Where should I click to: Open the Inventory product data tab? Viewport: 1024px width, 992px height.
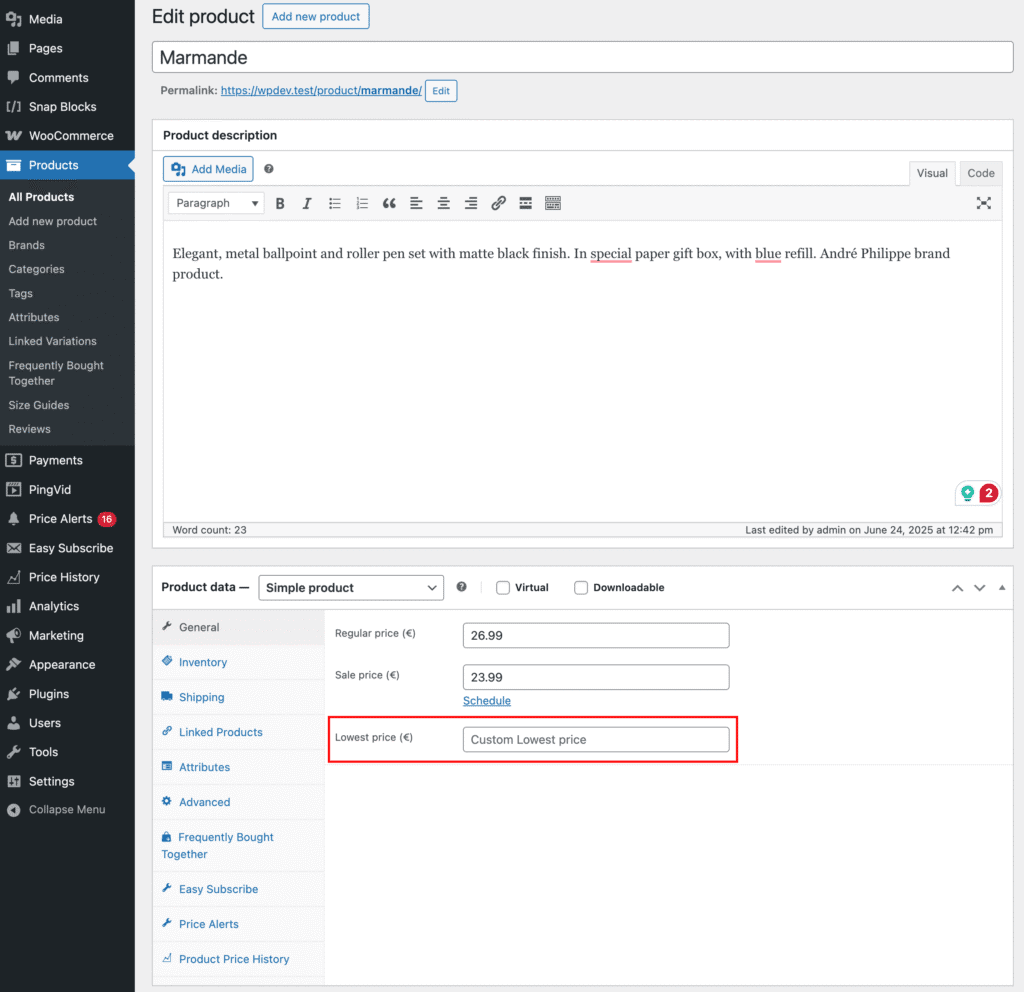(203, 662)
